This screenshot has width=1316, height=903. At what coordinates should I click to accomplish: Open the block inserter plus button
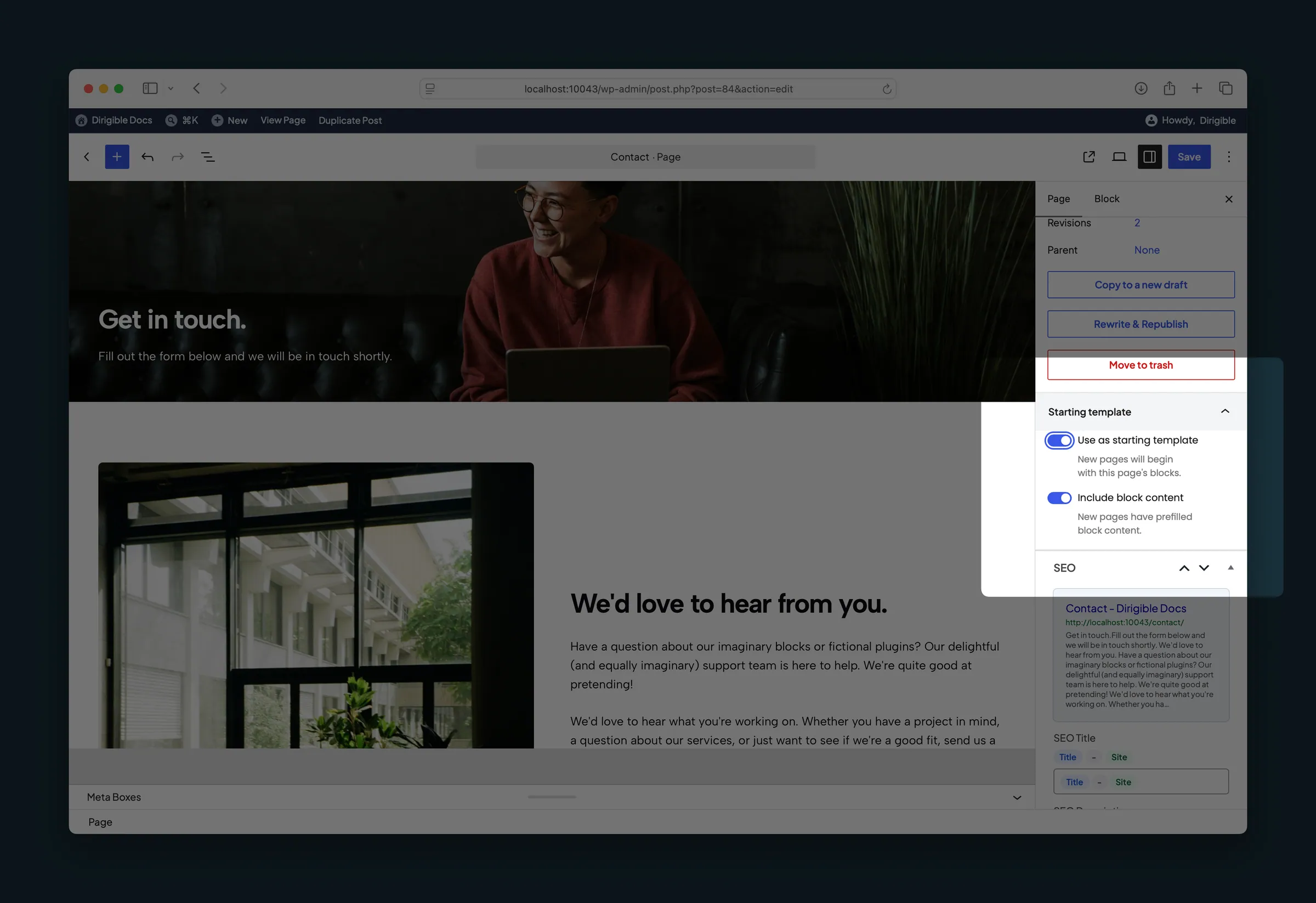[117, 157]
